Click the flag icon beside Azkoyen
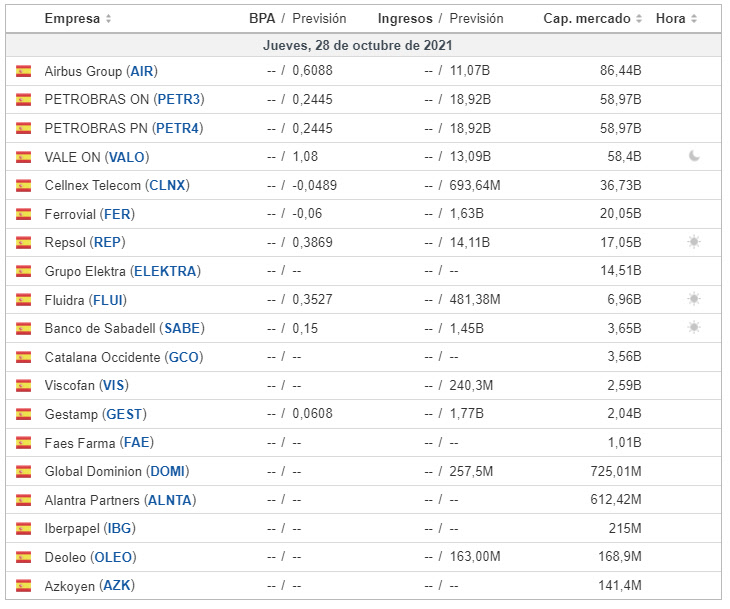Viewport: 730px width, 609px height. tap(23, 586)
